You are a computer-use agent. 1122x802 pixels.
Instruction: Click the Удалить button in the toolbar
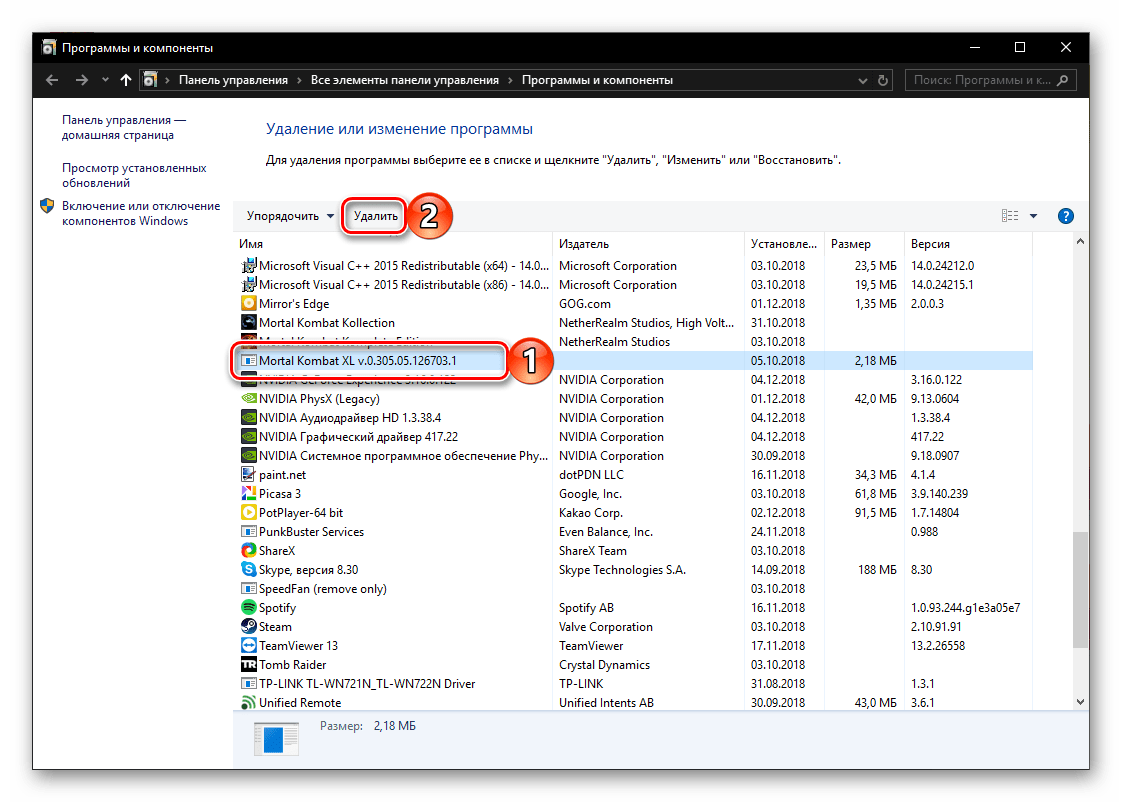tap(375, 216)
